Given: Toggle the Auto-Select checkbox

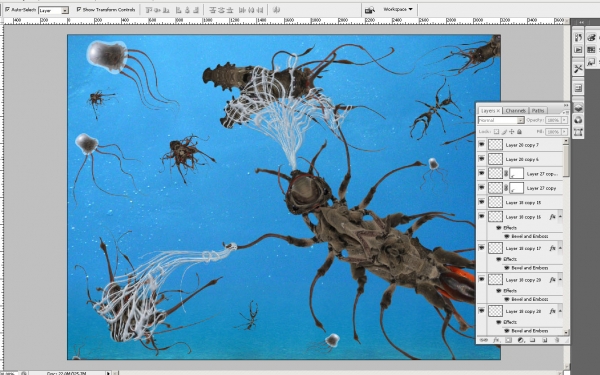Looking at the screenshot, I should click(7, 10).
